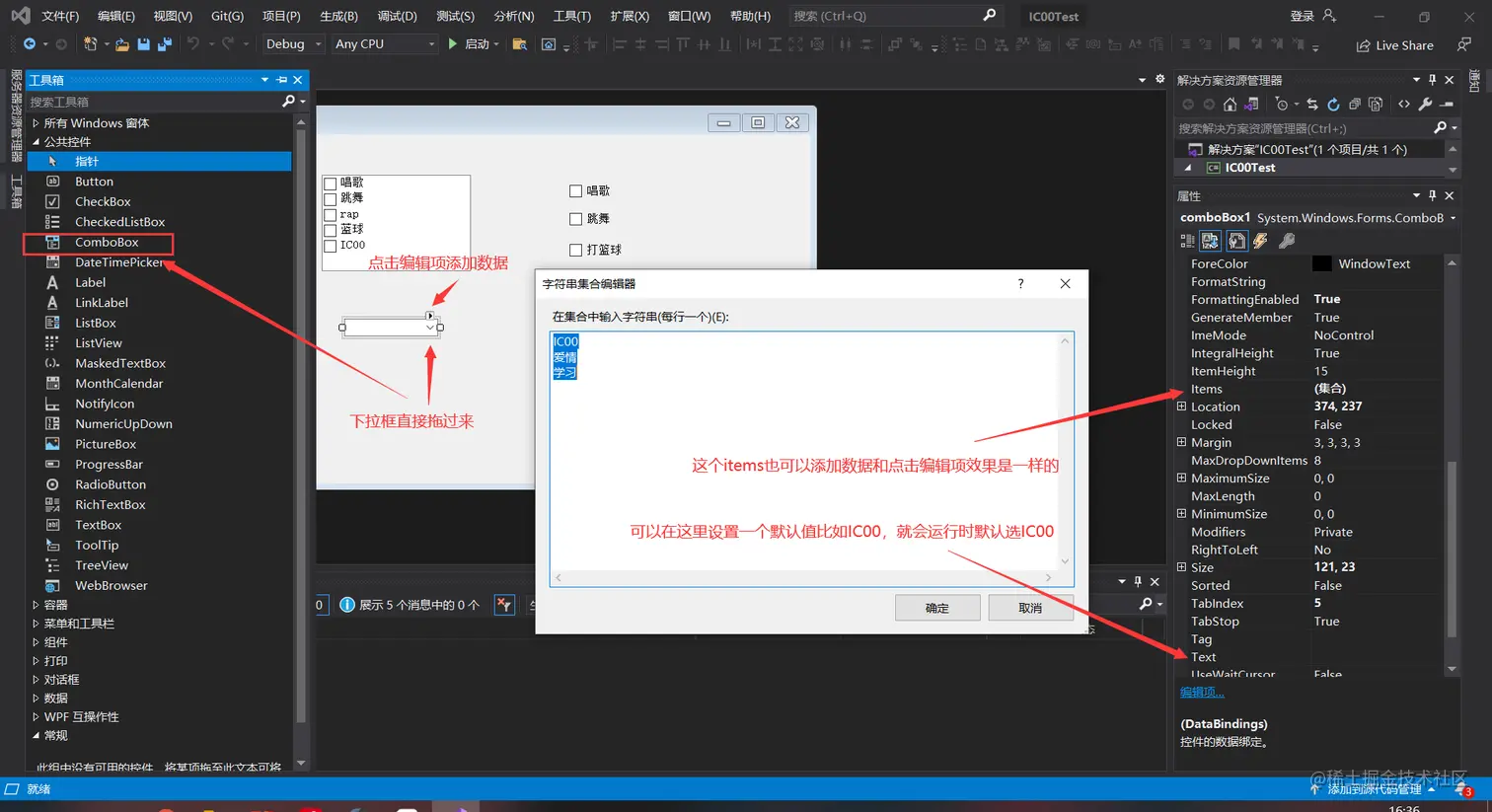1492x812 pixels.
Task: Expand the 所有 Windows 窗体 toolbox group
Action: [x=36, y=123]
